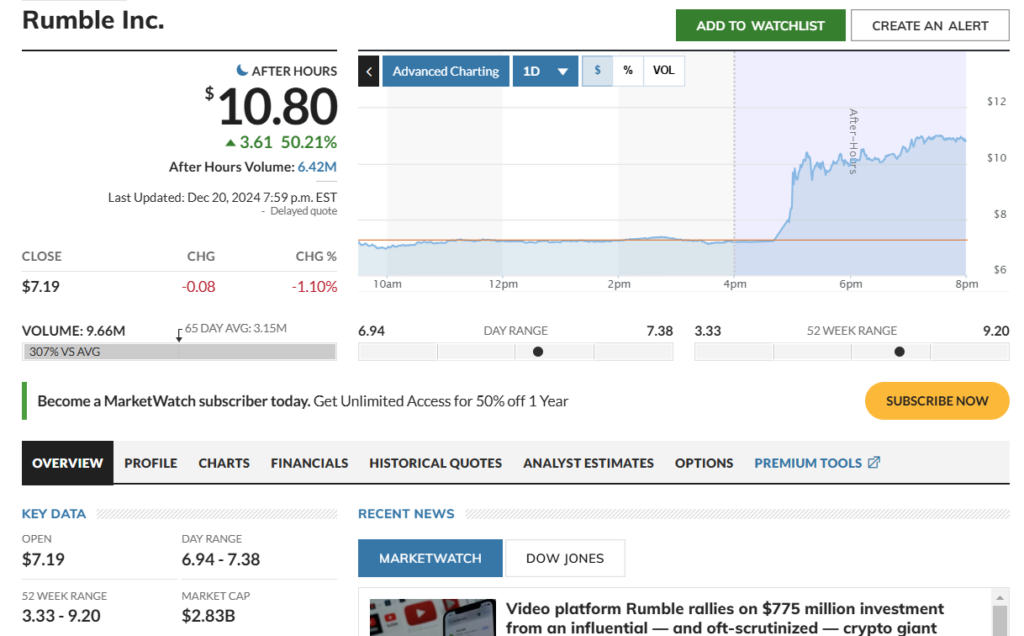This screenshot has height=636, width=1024.
Task: Click Create an Alert button
Action: tap(929, 26)
